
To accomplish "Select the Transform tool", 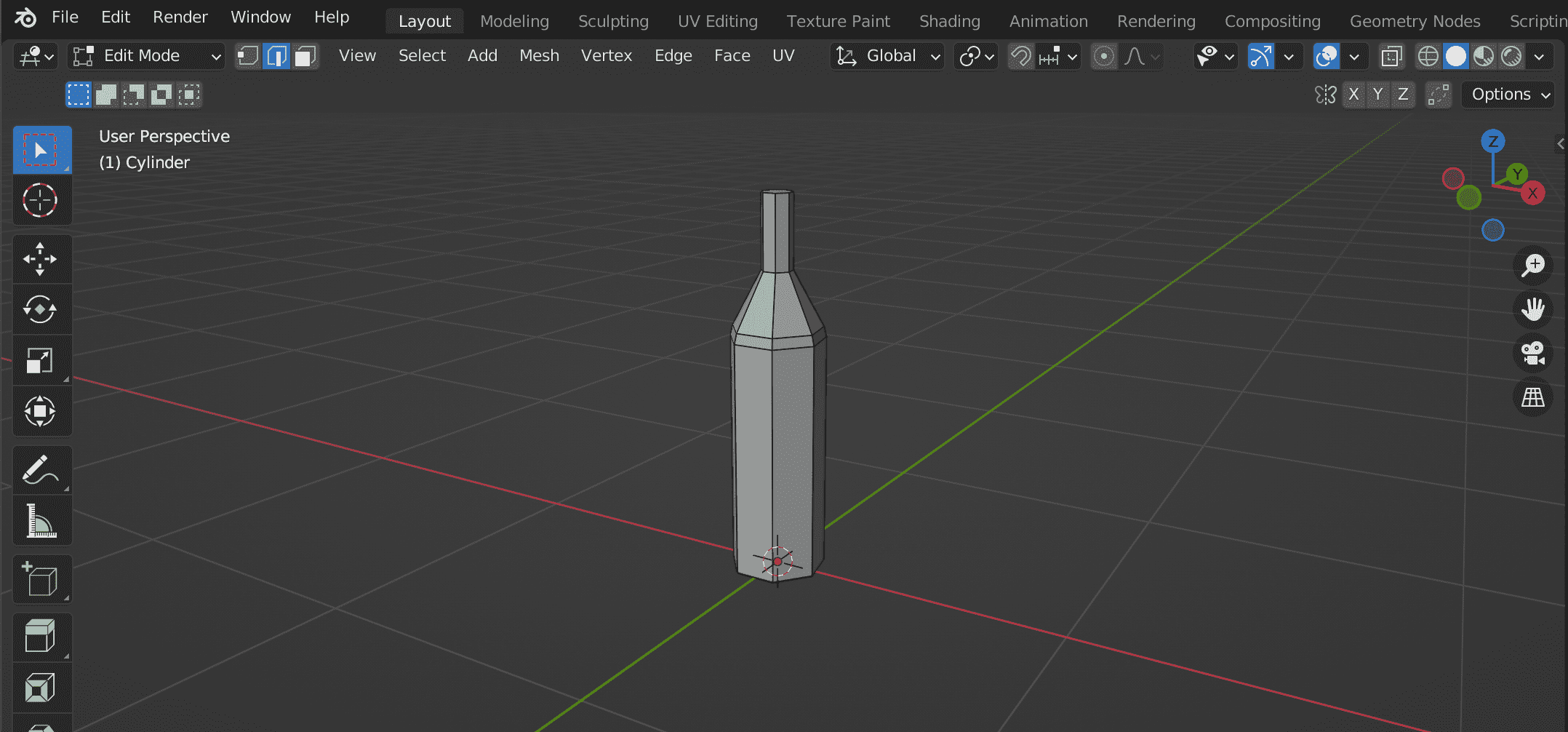I will pyautogui.click(x=42, y=412).
